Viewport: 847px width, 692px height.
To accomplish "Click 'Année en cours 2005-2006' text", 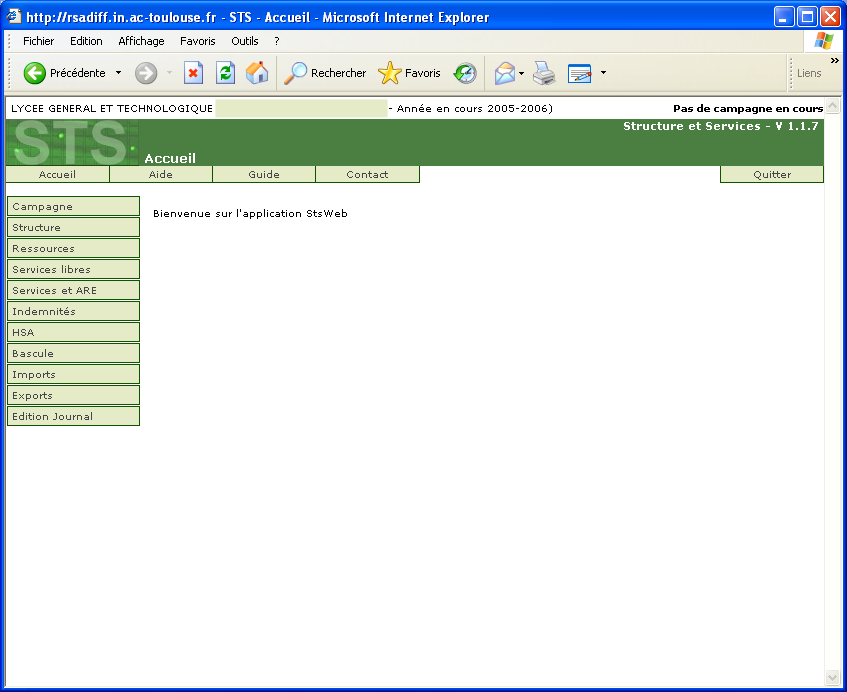I will pyautogui.click(x=473, y=109).
